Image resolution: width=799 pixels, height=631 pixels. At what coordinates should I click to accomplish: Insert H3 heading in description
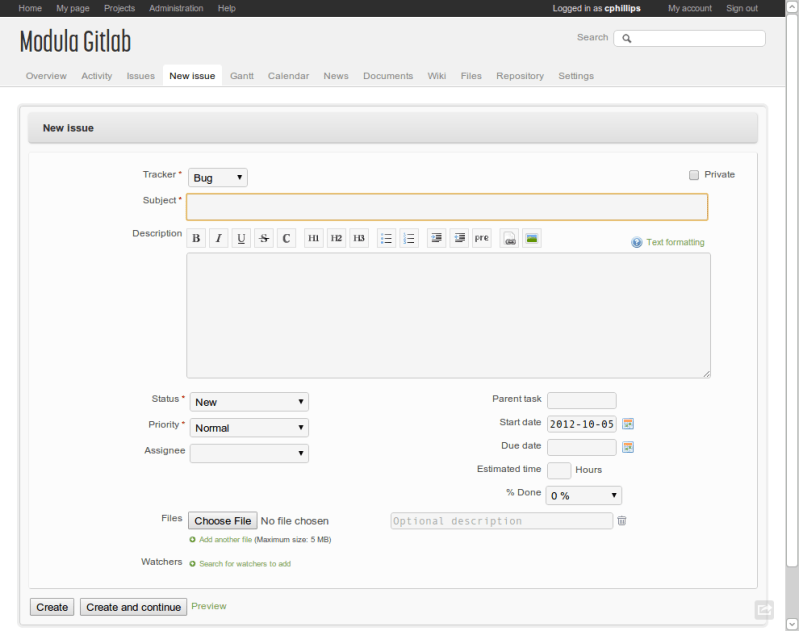[359, 238]
